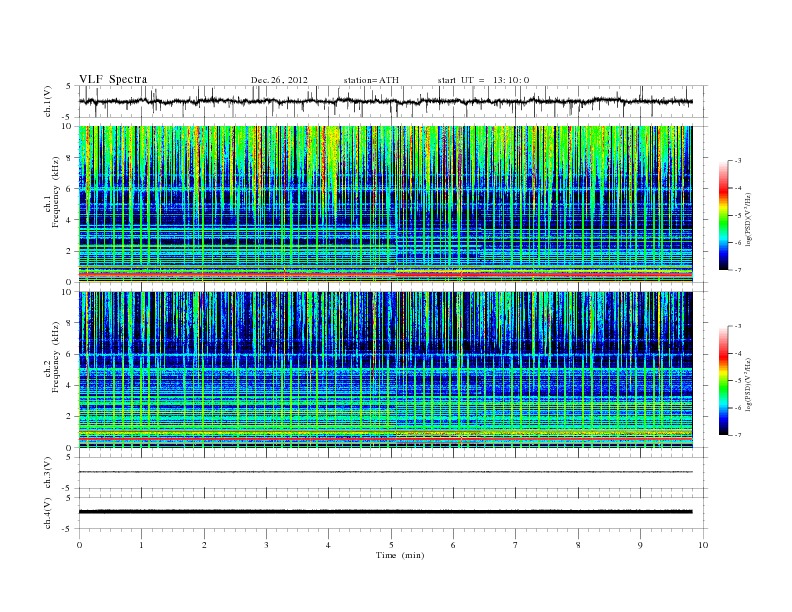The image size is (792, 612).
Task: Select the ch.2 spectrogram colorbar
Action: pyautogui.click(x=723, y=380)
